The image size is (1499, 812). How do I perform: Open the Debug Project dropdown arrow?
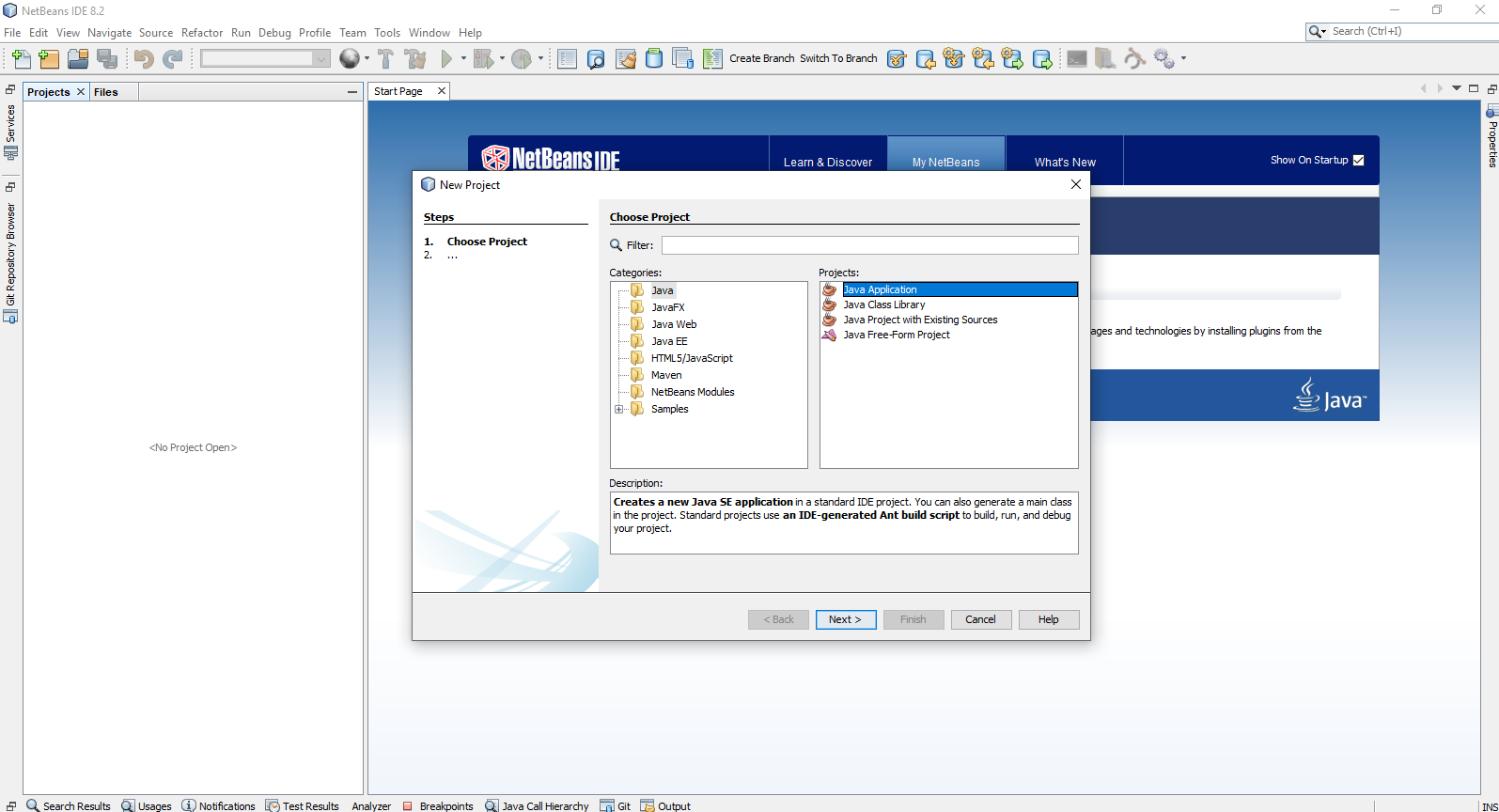tap(502, 58)
